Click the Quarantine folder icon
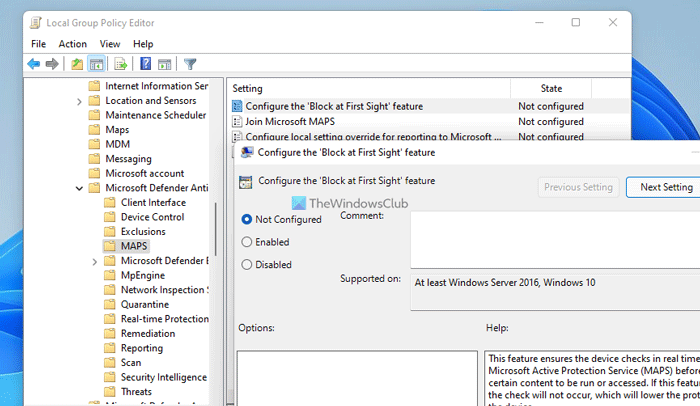 click(x=109, y=305)
